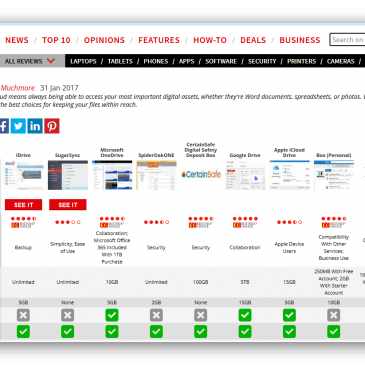The image size is (365, 365).
Task: Click the CertainSafe logo image
Action: pyautogui.click(x=201, y=174)
